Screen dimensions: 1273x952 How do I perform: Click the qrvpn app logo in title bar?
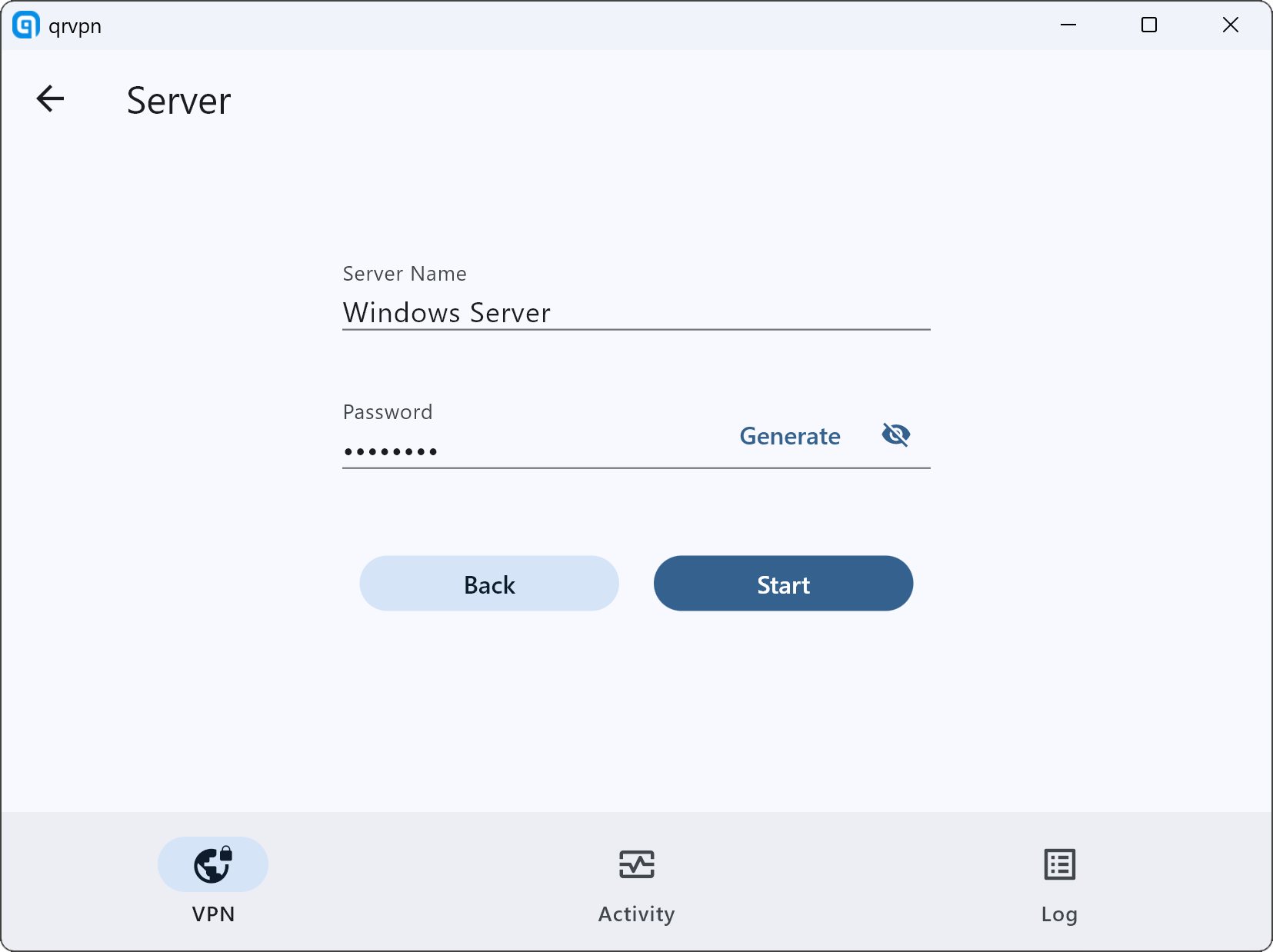coord(26,25)
